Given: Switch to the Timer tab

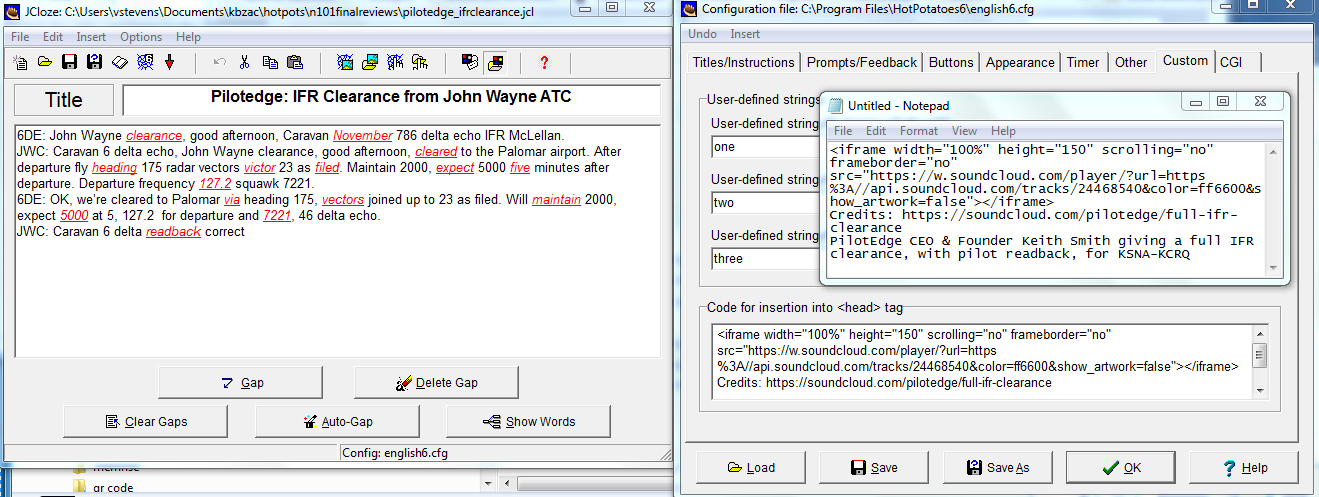Looking at the screenshot, I should [1083, 62].
